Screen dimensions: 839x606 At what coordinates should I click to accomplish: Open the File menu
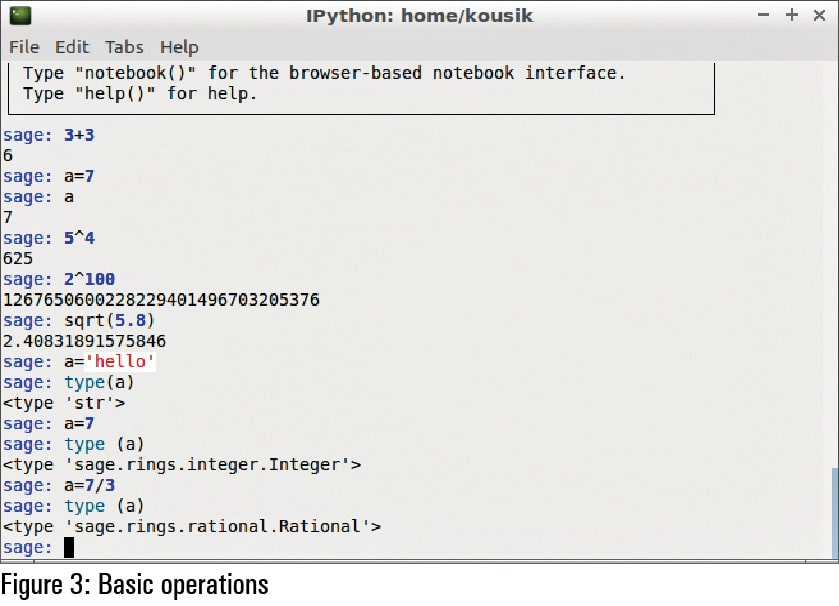(x=24, y=47)
